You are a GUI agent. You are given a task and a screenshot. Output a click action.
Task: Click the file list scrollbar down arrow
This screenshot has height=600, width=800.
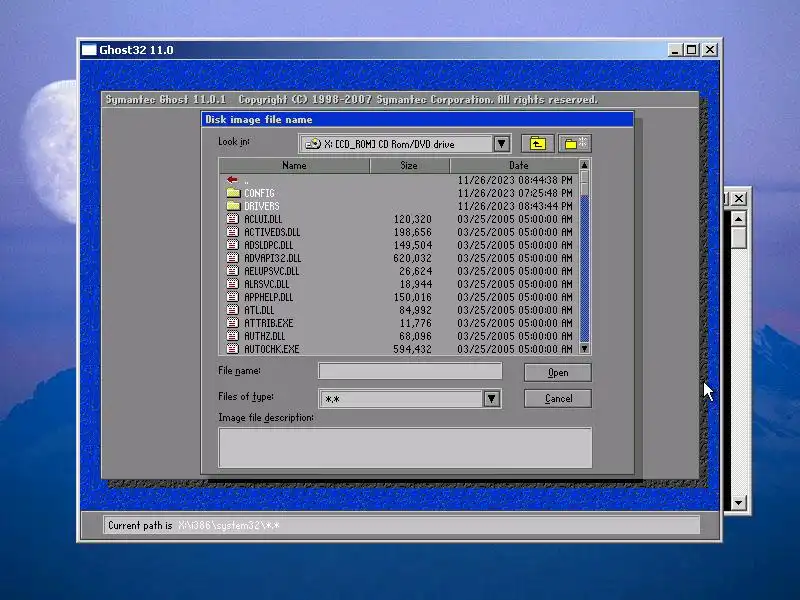pyautogui.click(x=585, y=348)
